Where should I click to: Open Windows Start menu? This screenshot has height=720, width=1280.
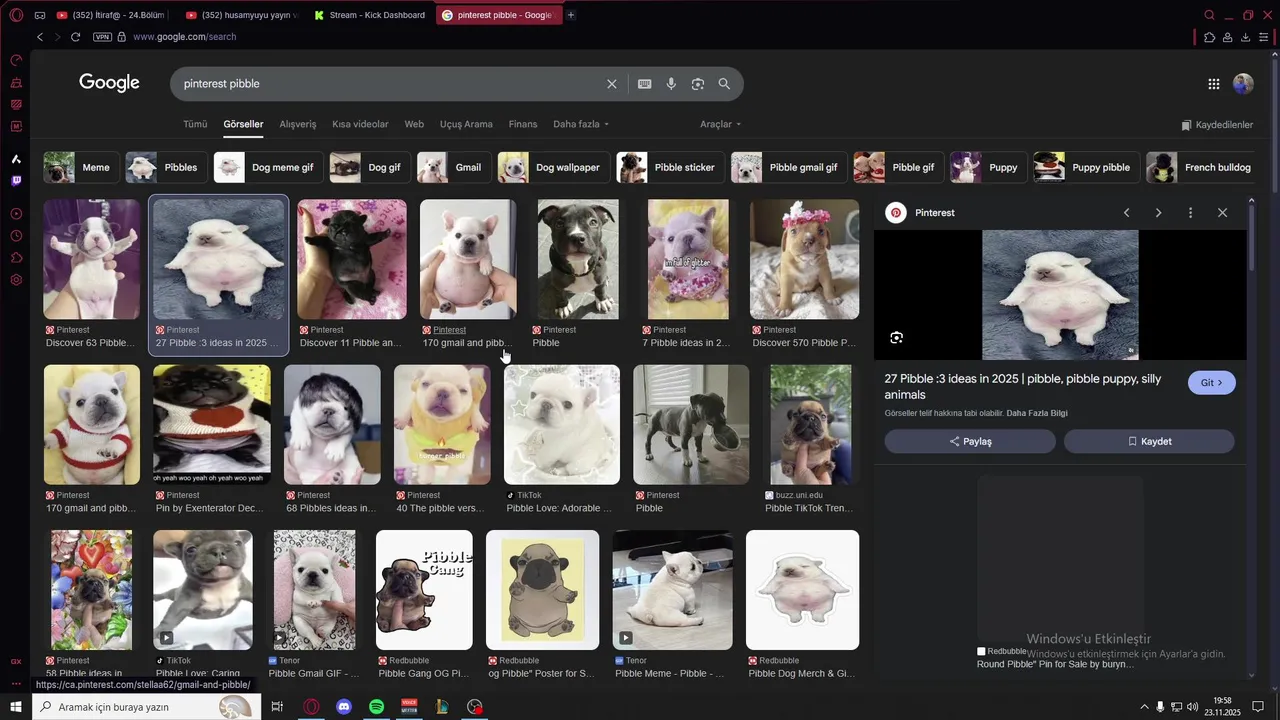[x=16, y=707]
